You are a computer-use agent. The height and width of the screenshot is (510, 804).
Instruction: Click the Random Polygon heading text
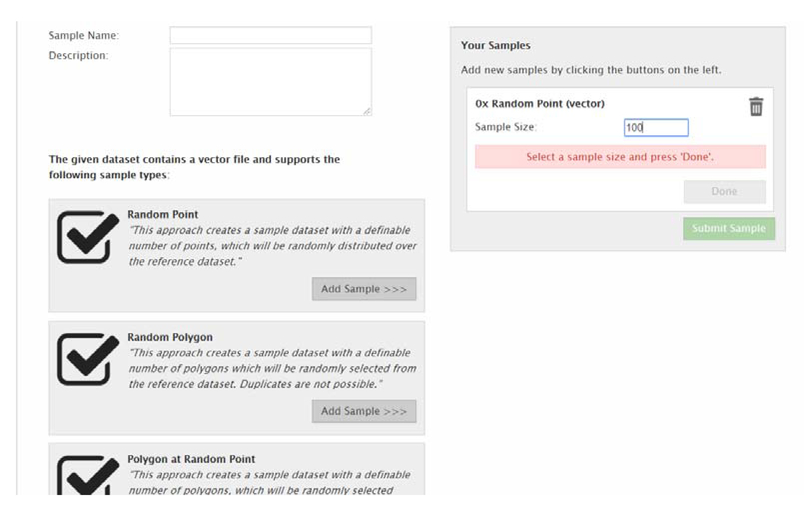(170, 337)
